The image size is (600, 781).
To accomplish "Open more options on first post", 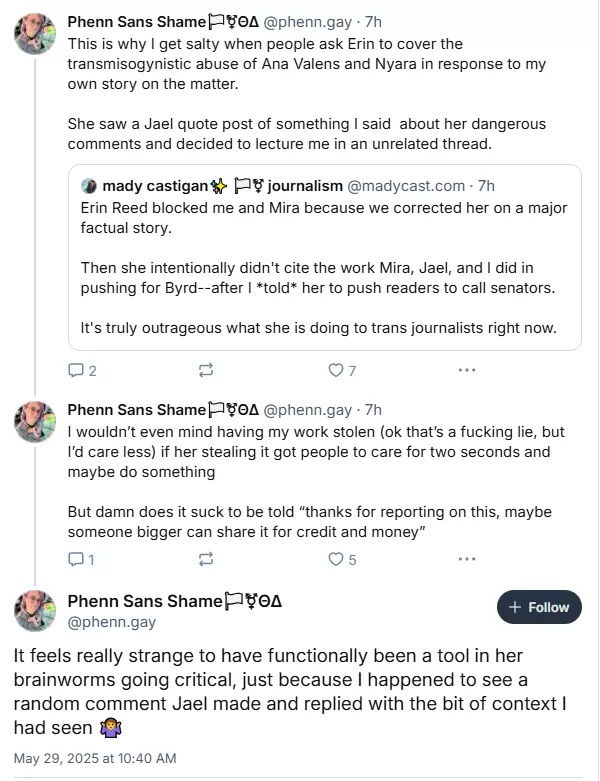I will pyautogui.click(x=466, y=371).
